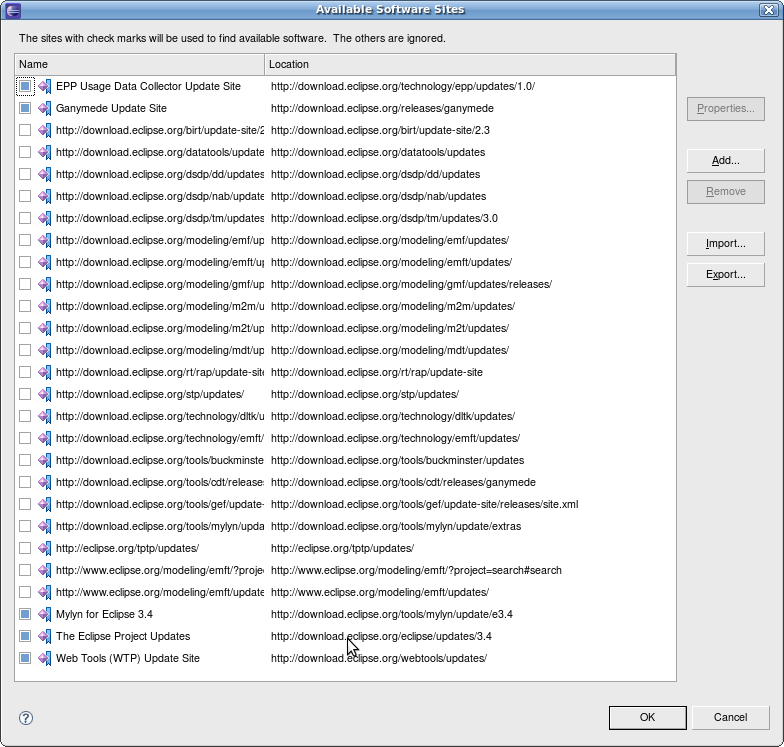
Task: Click the site icon for modeling/gmf/updates row
Action: click(x=44, y=284)
